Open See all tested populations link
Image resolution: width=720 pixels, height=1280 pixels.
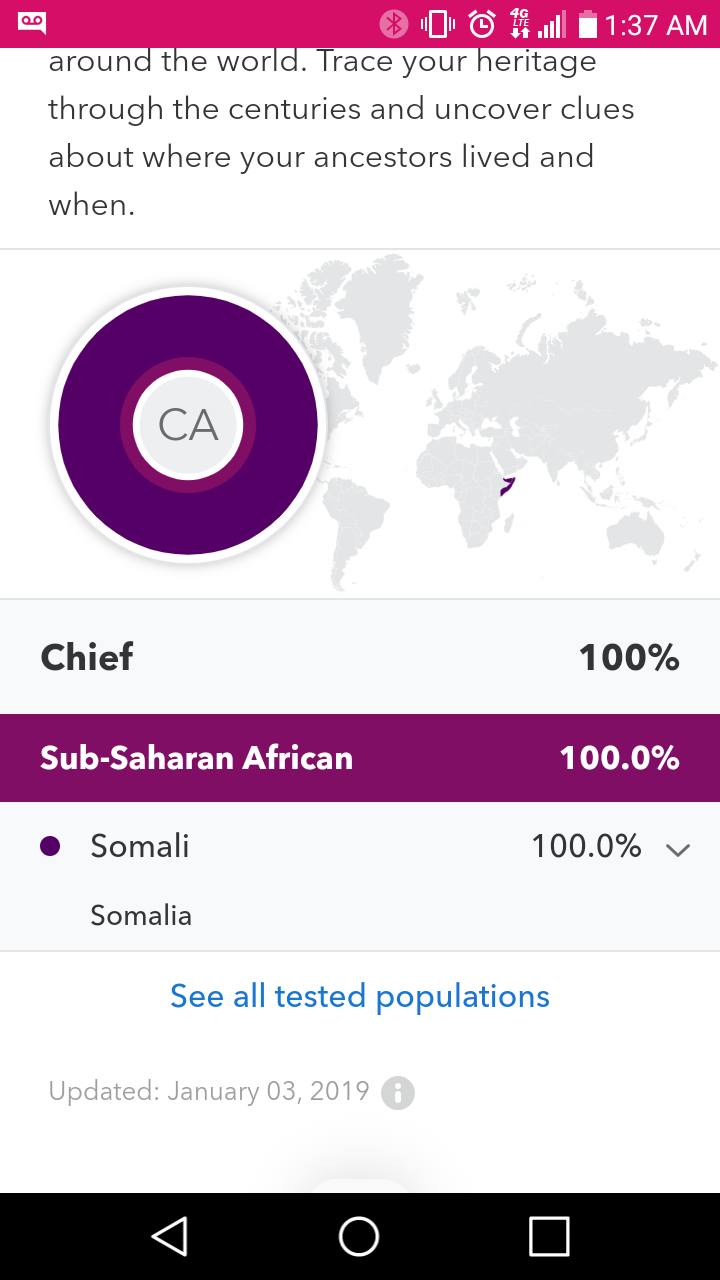tap(360, 996)
